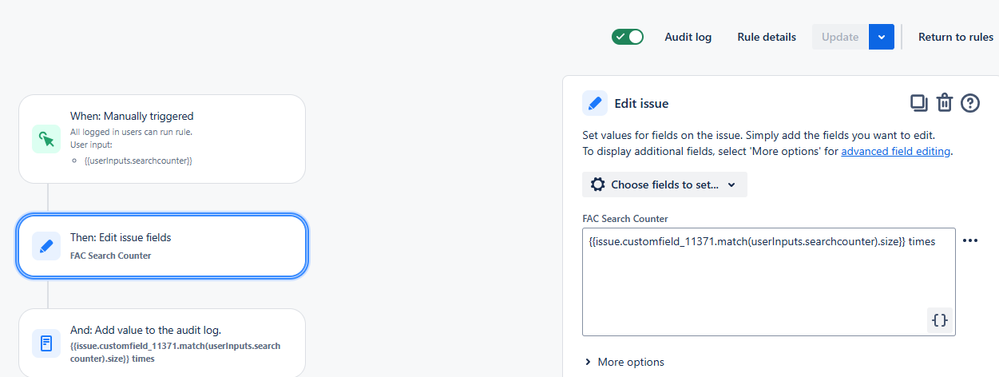Screen dimensions: 999x377
Task: Click the duplicate component icon
Action: tap(919, 103)
